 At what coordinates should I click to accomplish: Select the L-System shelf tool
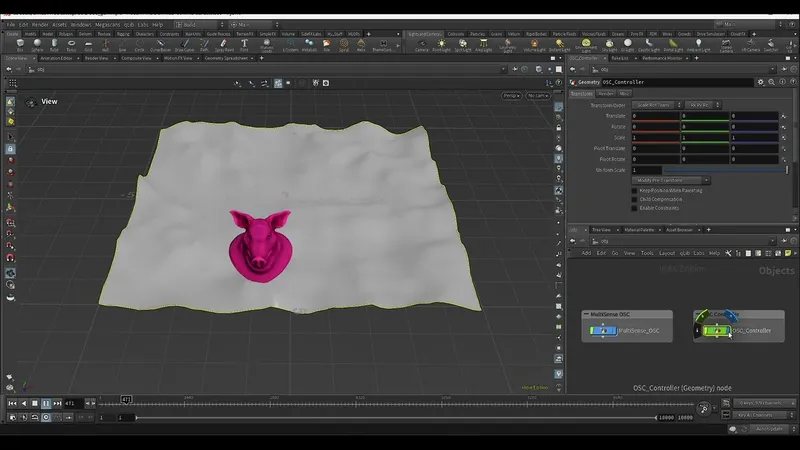click(290, 45)
